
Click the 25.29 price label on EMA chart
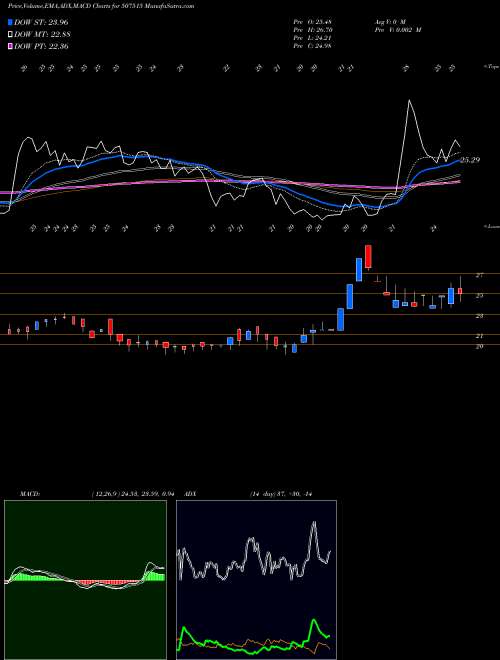coord(470,160)
